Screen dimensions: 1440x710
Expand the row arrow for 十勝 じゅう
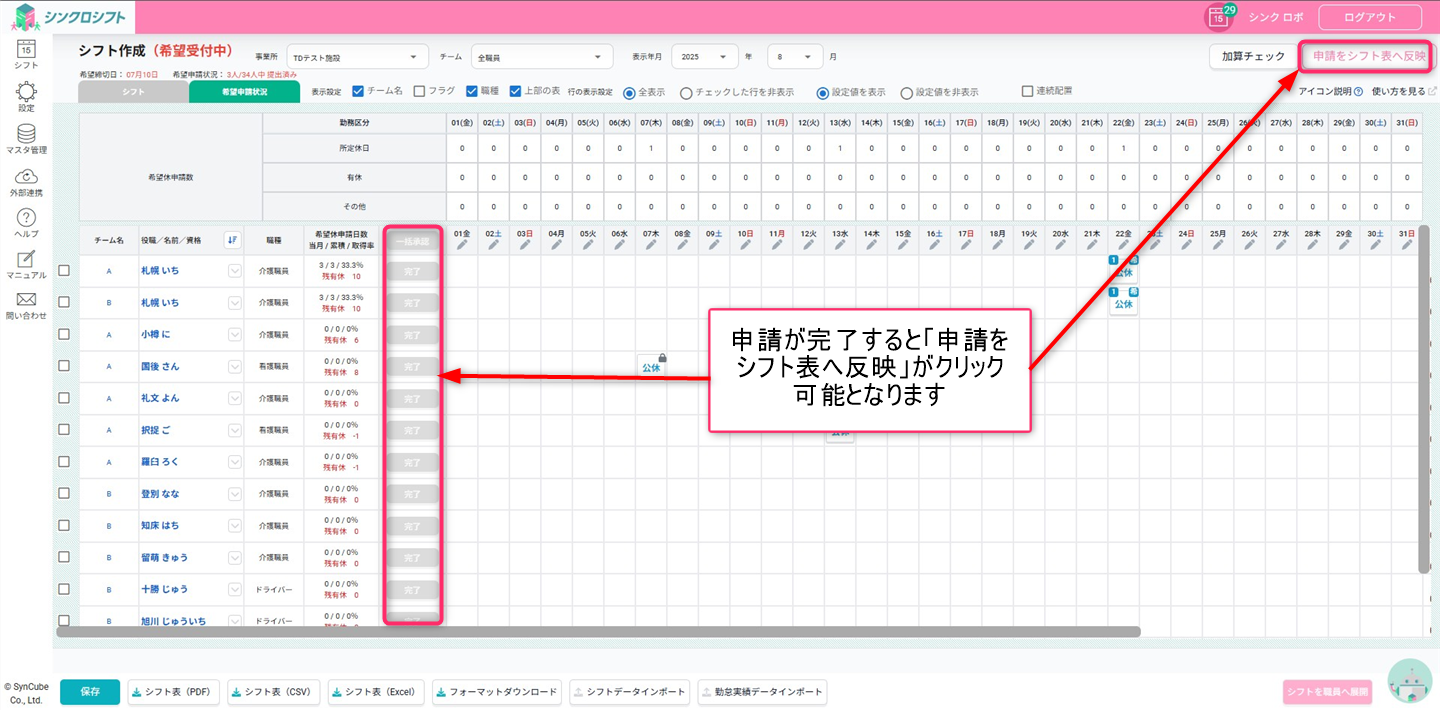coord(235,590)
